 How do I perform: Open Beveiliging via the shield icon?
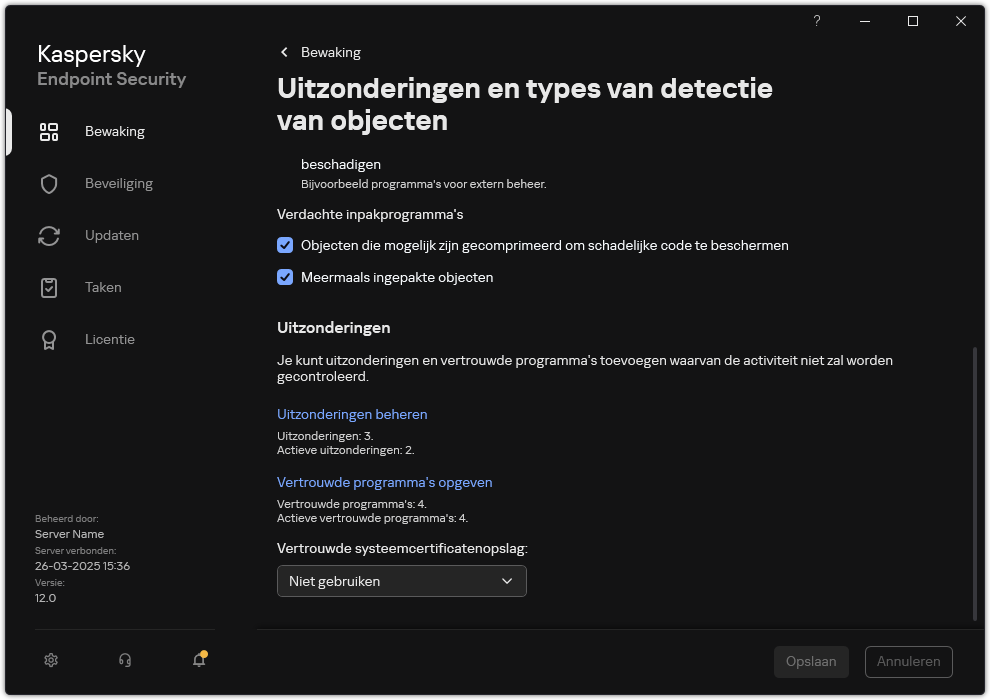click(49, 183)
